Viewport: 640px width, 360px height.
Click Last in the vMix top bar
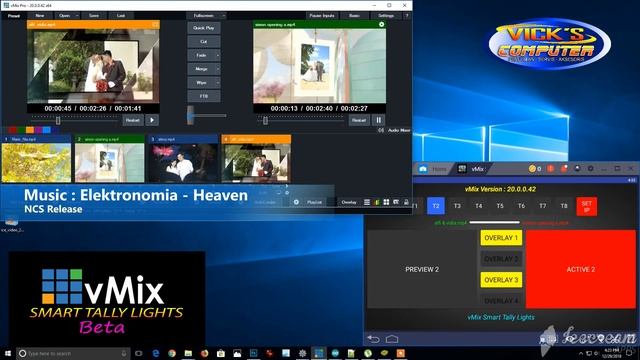[121, 16]
